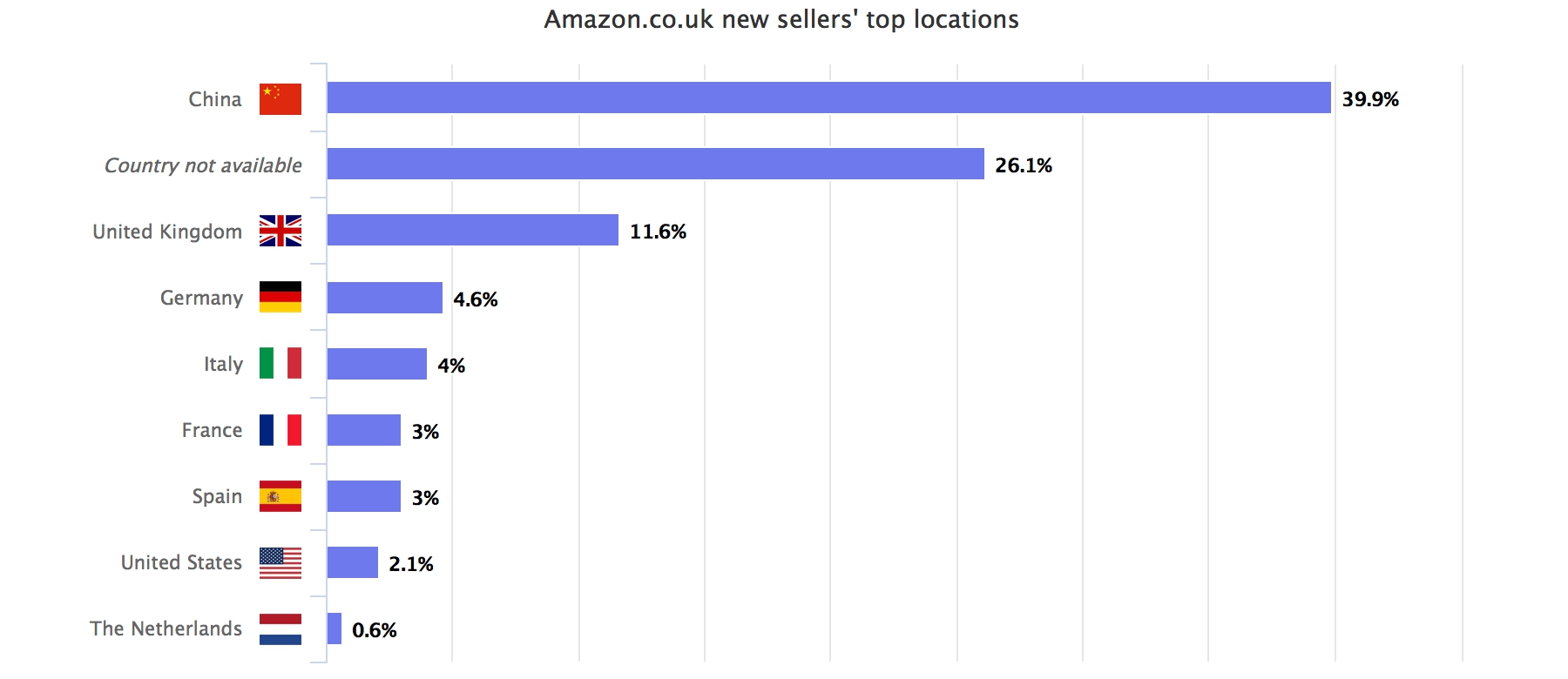The image size is (1568, 679).
Task: Click the Germany 4.6% bar
Action: point(384,298)
